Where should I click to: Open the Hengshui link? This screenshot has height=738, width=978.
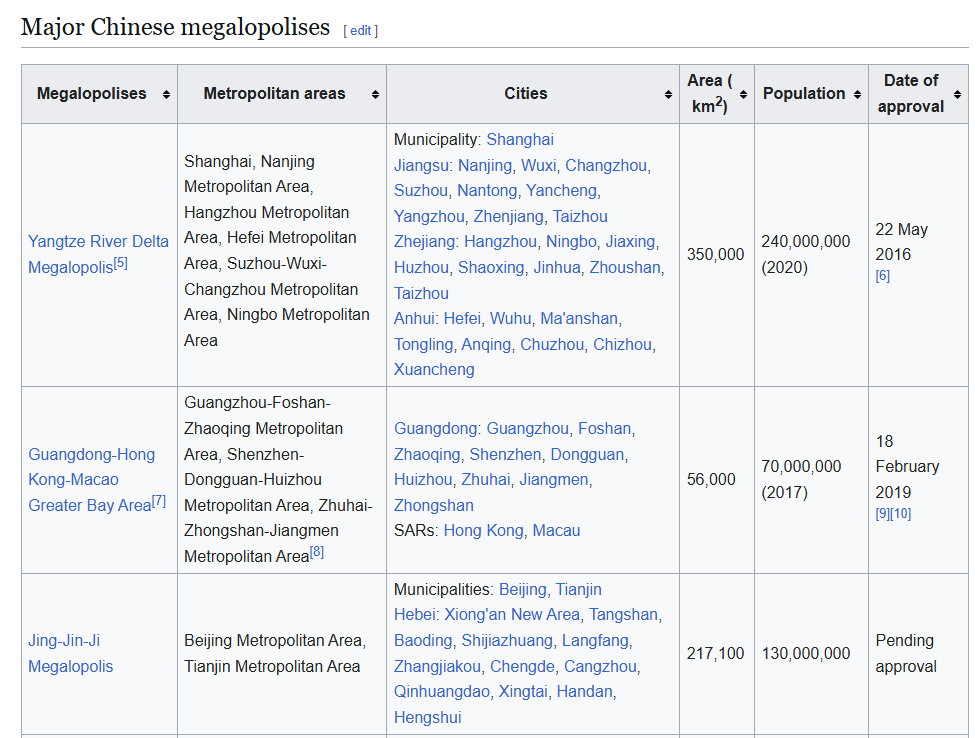[x=427, y=717]
